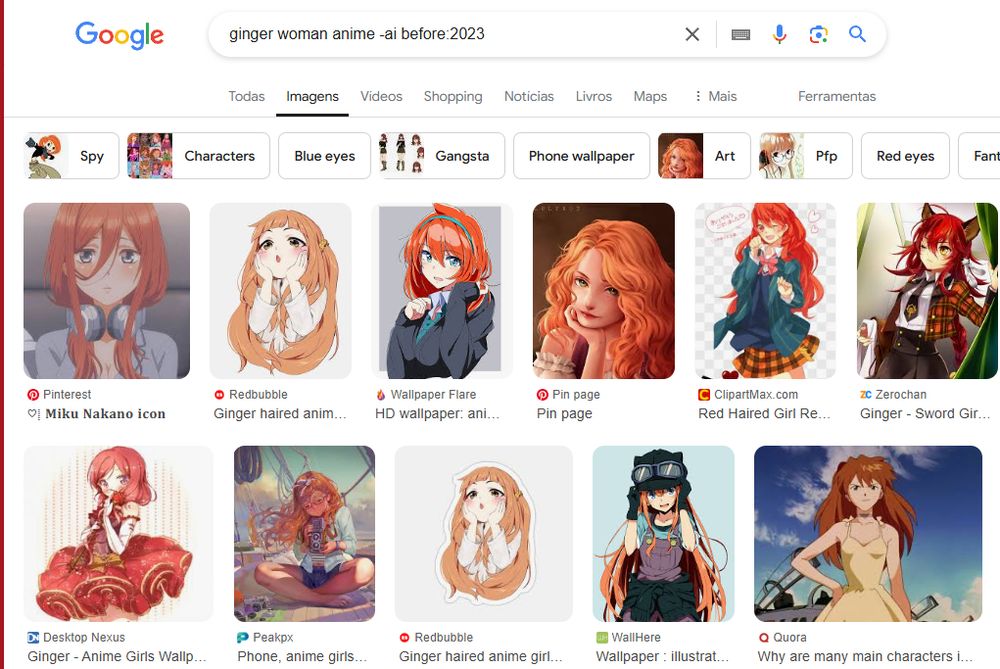Screen dimensions: 1000x669
Task: Click the Quora source name
Action: 790,637
